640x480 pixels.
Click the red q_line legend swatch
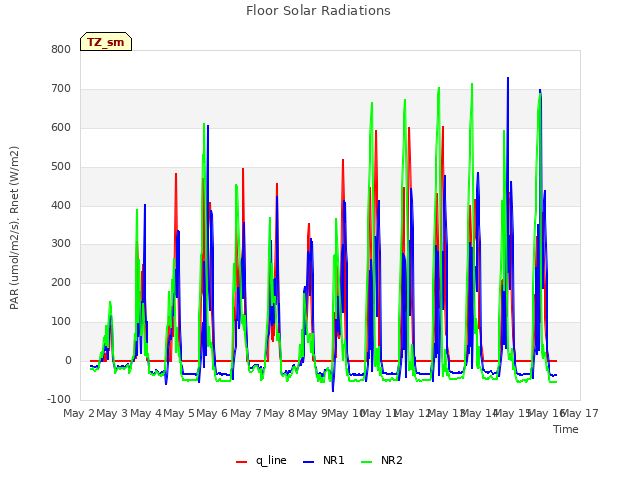click(241, 462)
